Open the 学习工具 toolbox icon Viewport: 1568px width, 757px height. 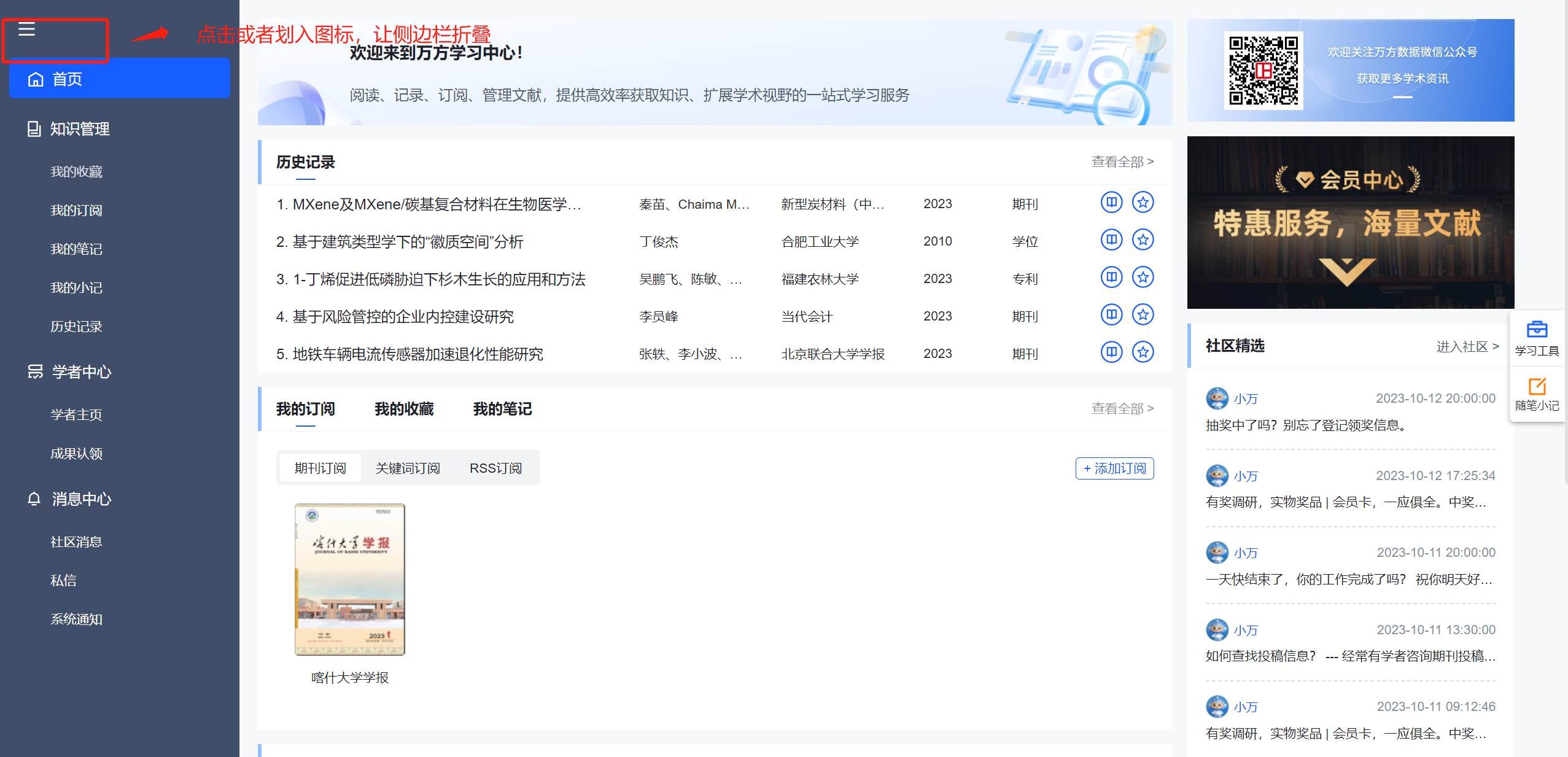(1537, 330)
